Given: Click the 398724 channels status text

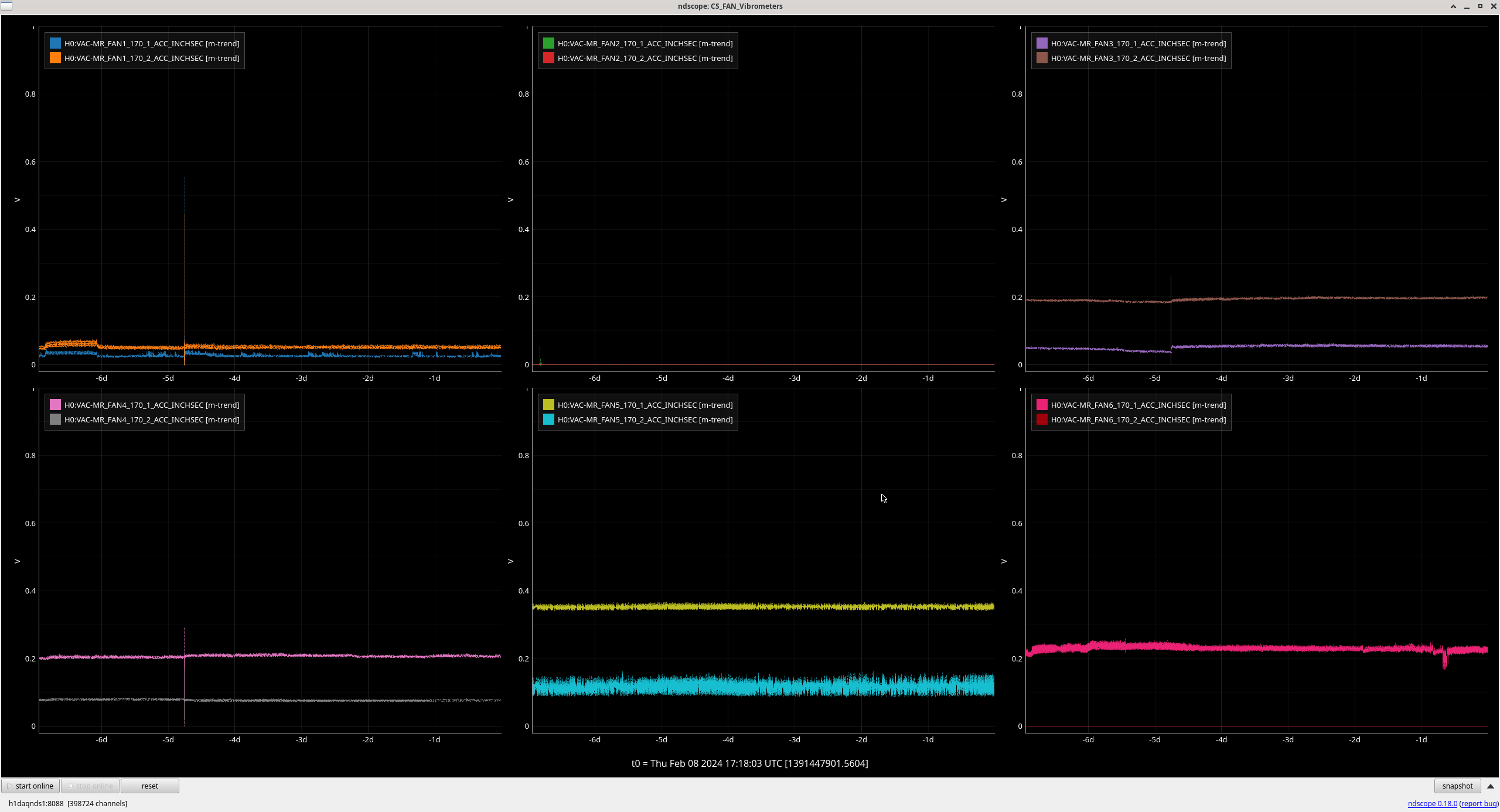Looking at the screenshot, I should (97, 803).
